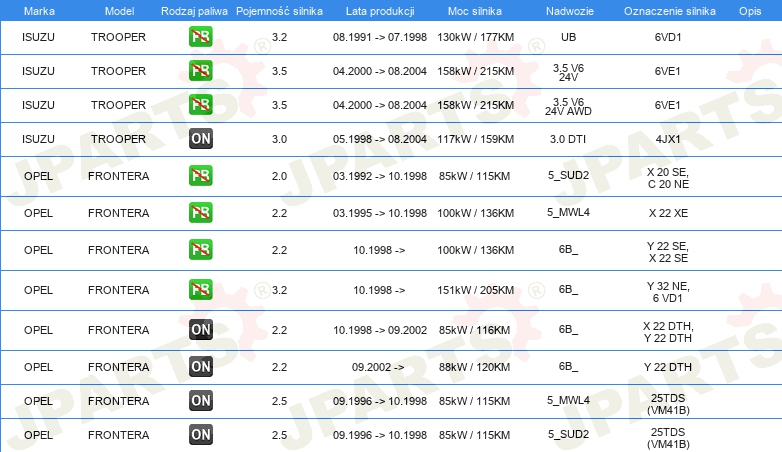
Task: Click the 'Pojemność silnika' column header
Action: (x=279, y=11)
